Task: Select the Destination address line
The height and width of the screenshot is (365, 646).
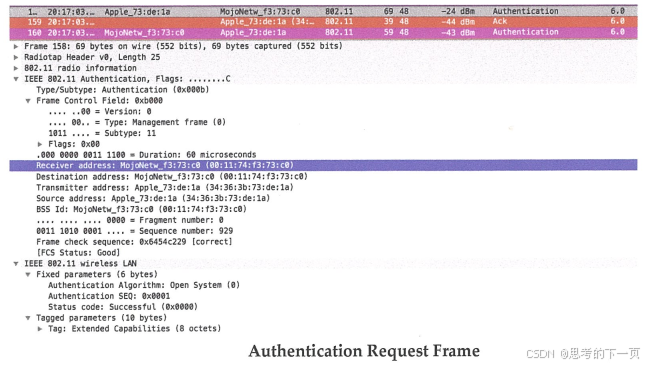Action: coord(172,177)
